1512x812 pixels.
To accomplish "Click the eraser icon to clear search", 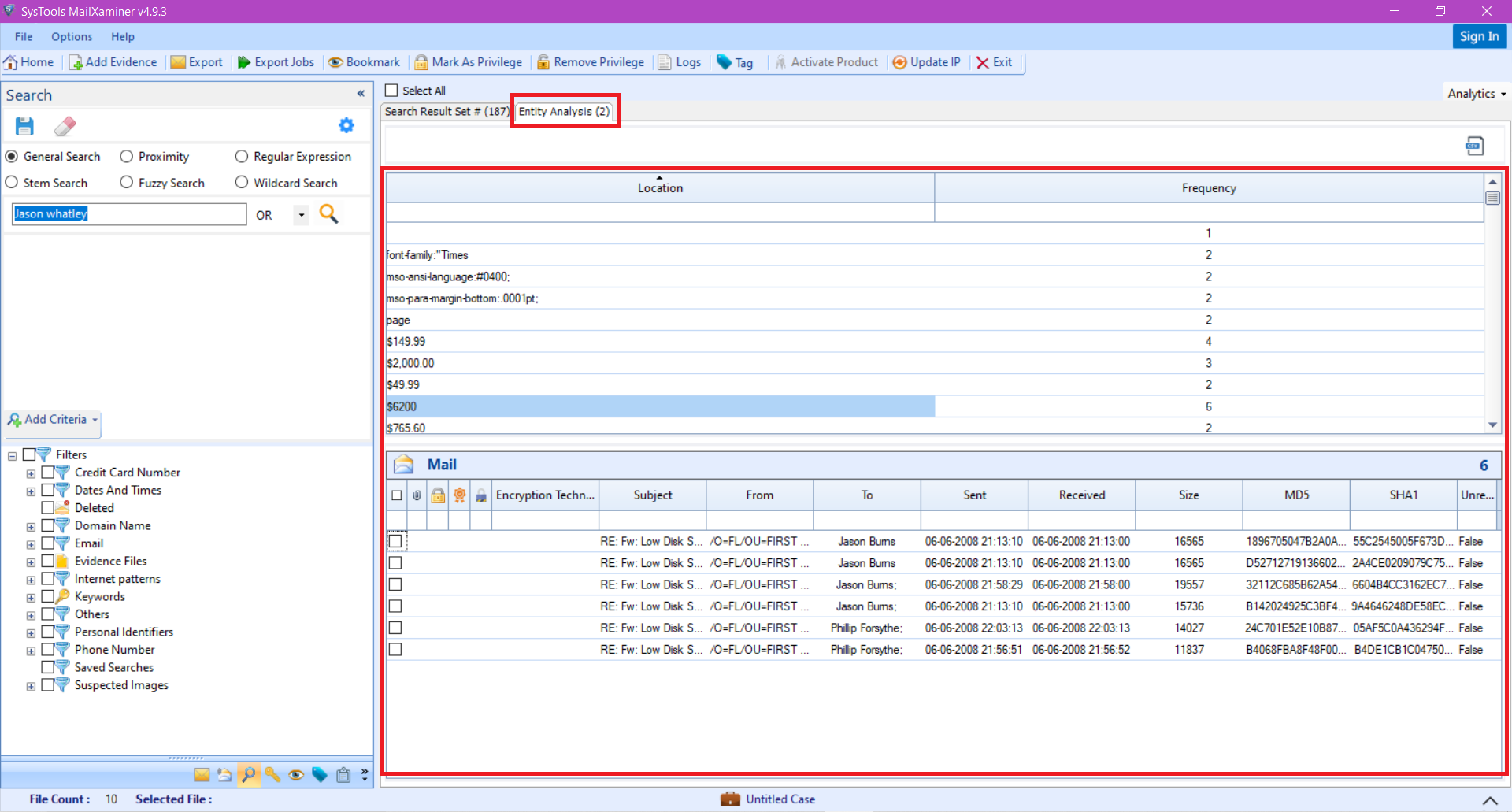I will (65, 125).
